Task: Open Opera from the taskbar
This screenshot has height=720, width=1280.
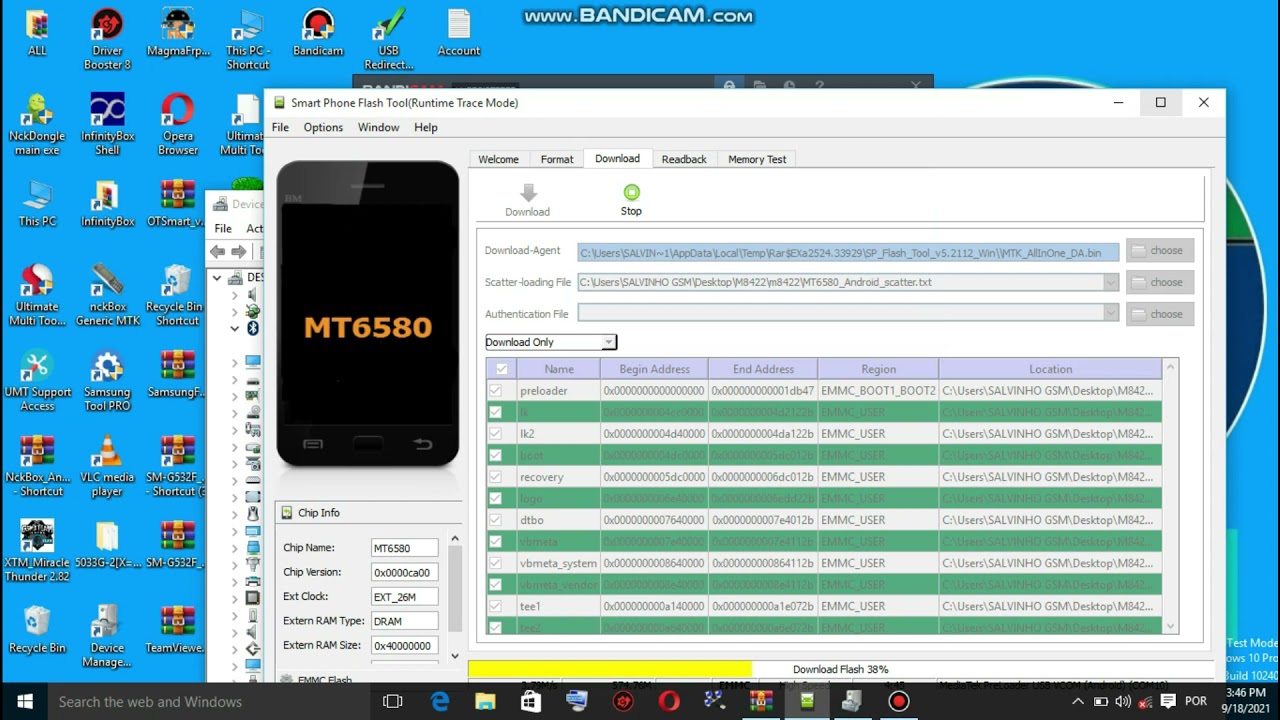Action: click(x=669, y=701)
